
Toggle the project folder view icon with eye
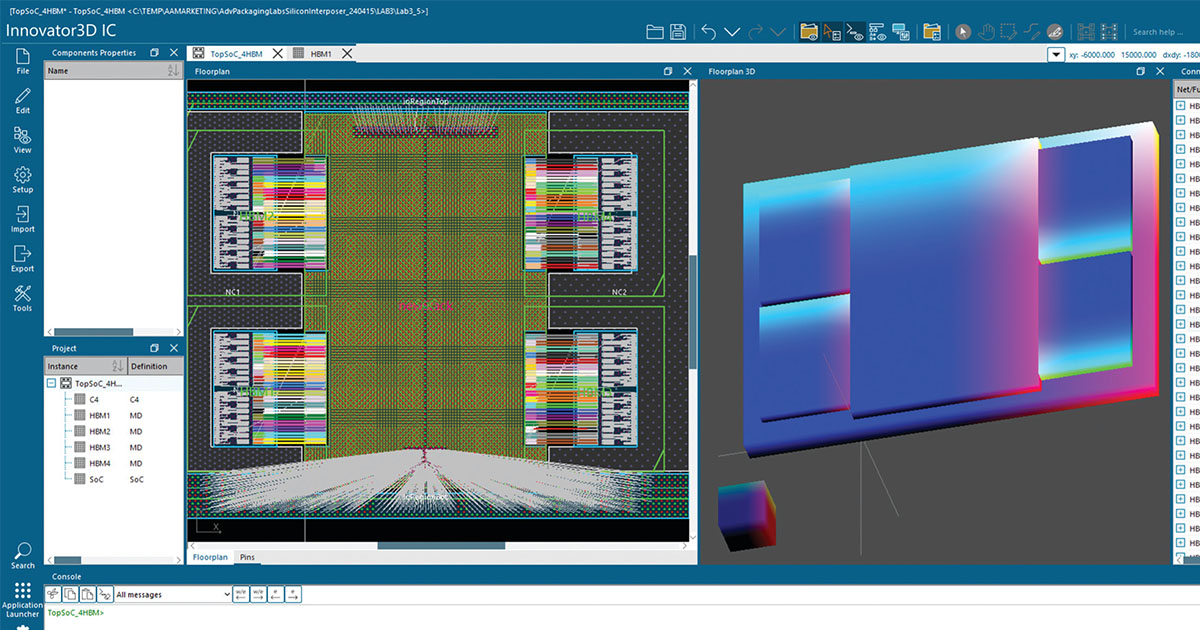810,31
